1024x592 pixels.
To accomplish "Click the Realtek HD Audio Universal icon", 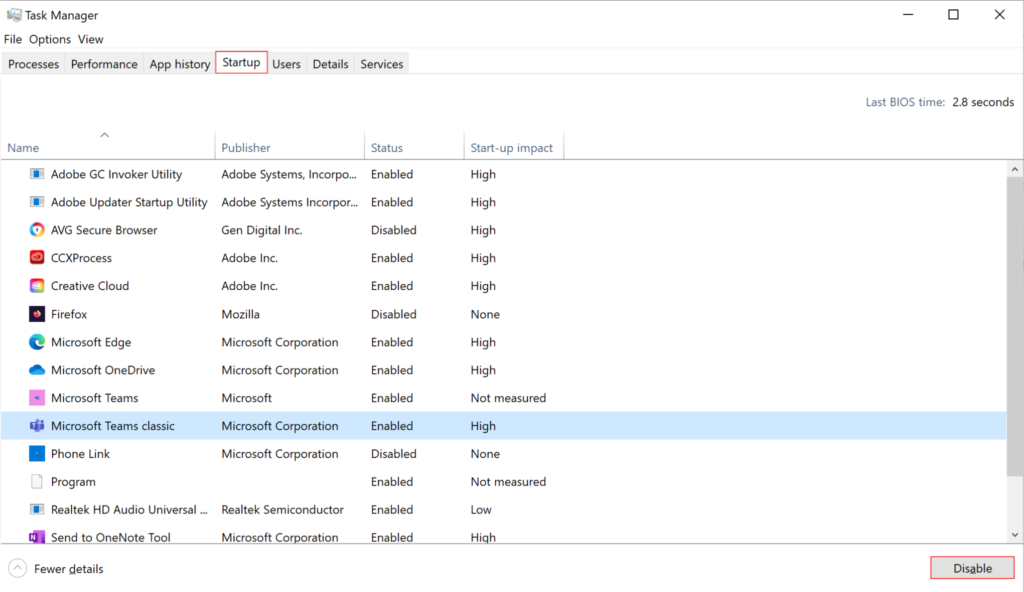I will 38,510.
